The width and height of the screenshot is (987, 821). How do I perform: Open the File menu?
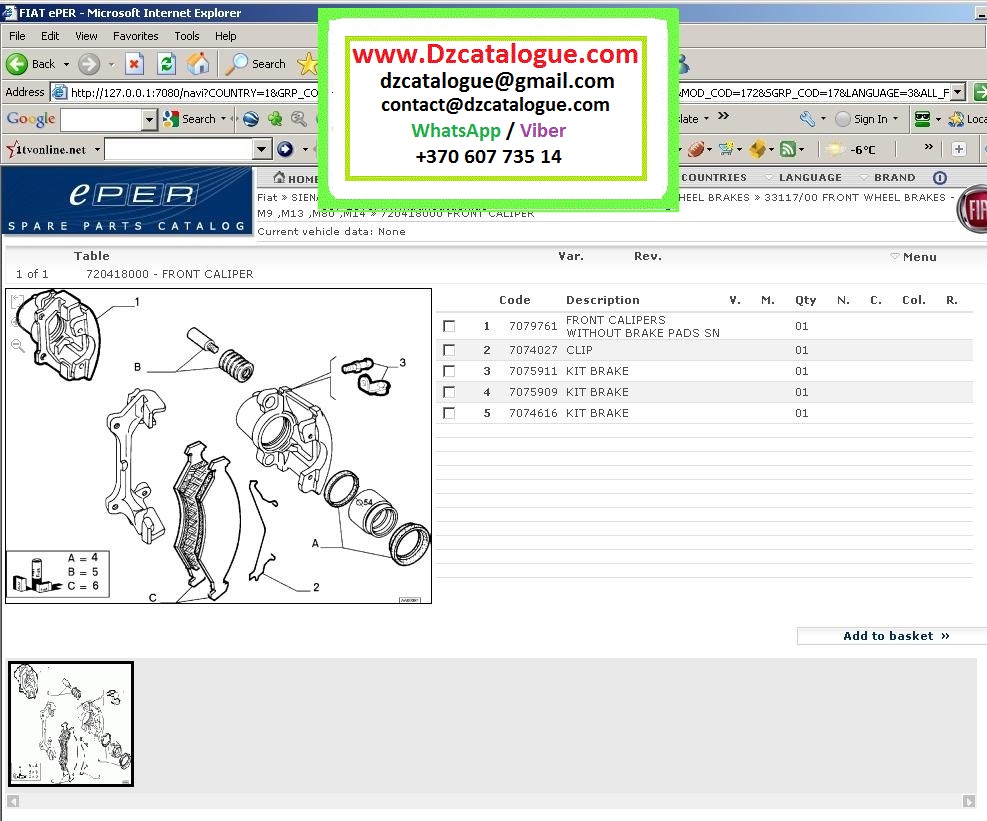pos(17,36)
